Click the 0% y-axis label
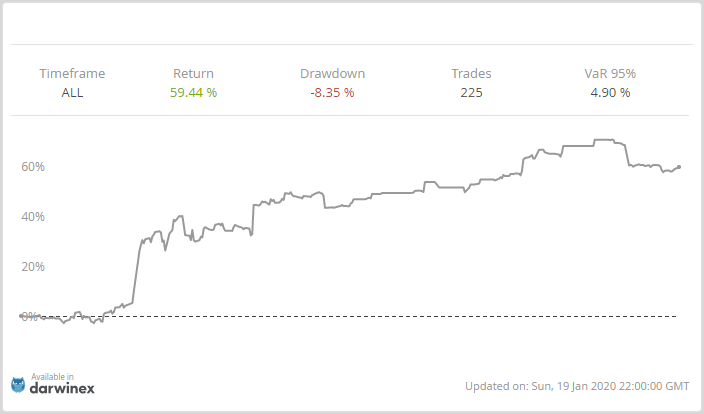 [28, 316]
